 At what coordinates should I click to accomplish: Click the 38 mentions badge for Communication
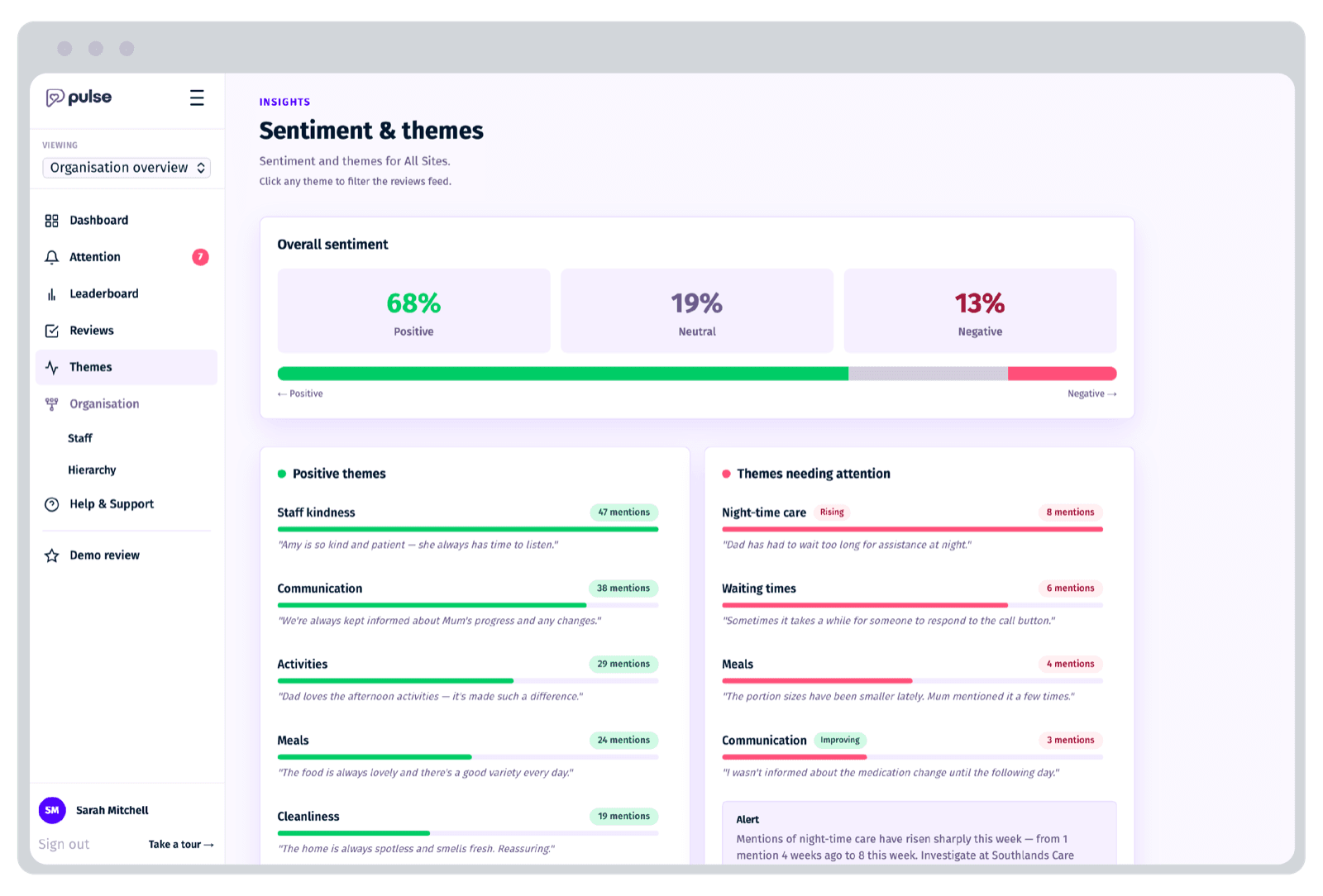point(623,589)
